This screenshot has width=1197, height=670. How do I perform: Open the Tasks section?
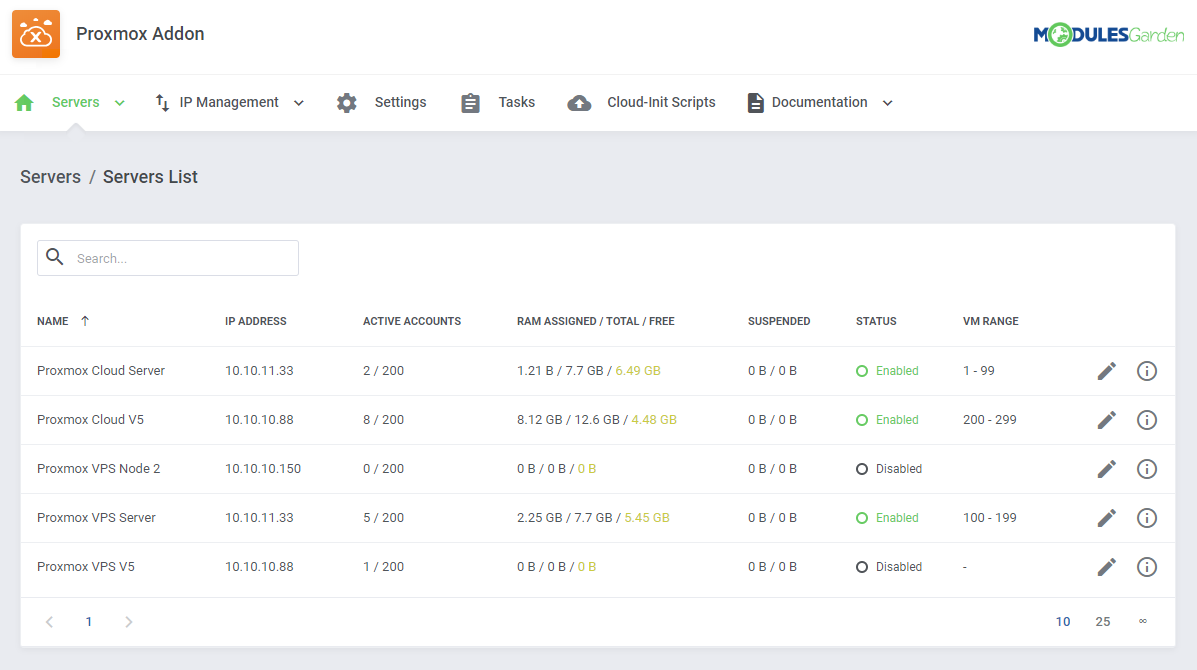pos(516,101)
